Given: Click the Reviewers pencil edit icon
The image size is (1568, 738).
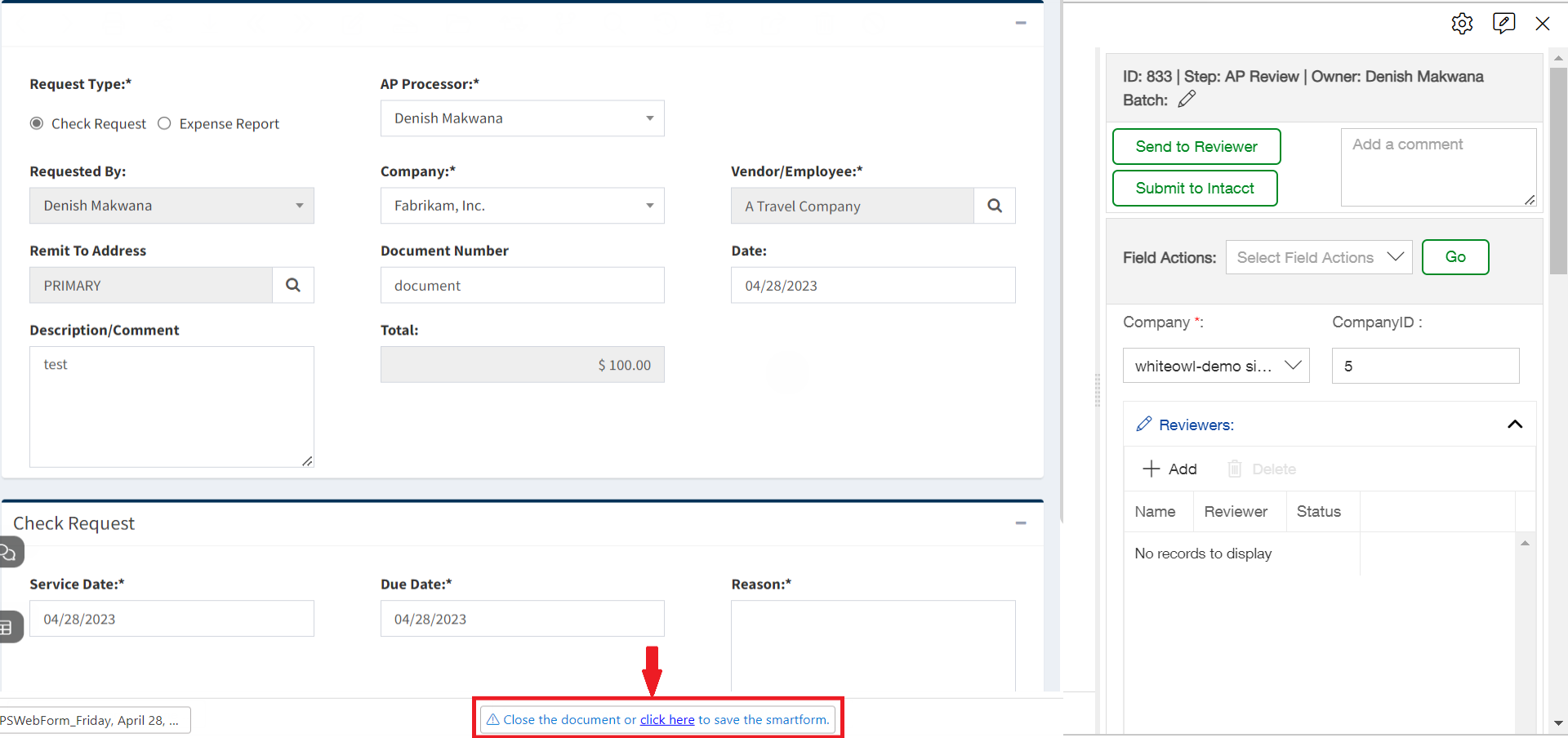Looking at the screenshot, I should (x=1144, y=424).
